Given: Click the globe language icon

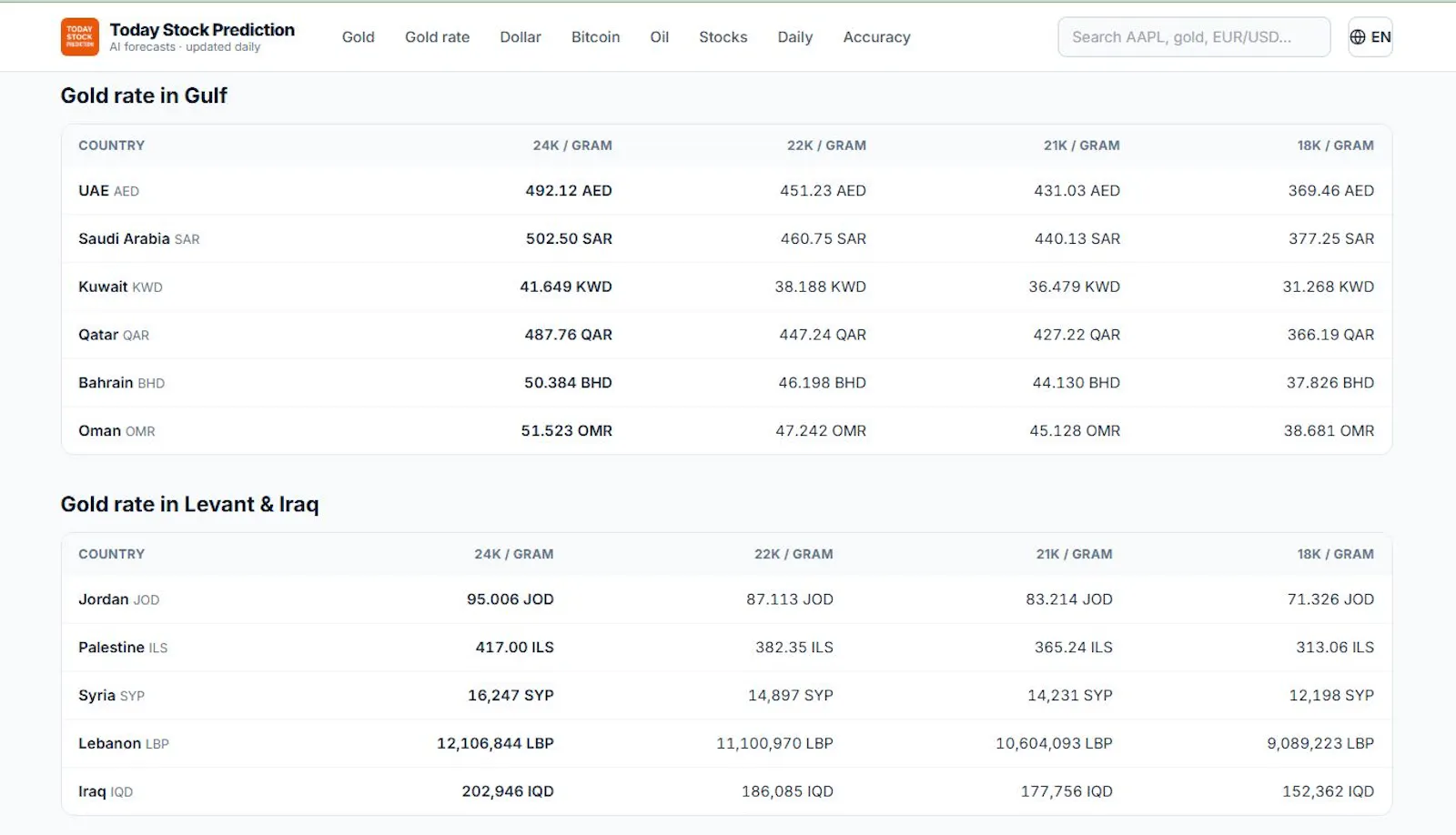Looking at the screenshot, I should [x=1358, y=37].
